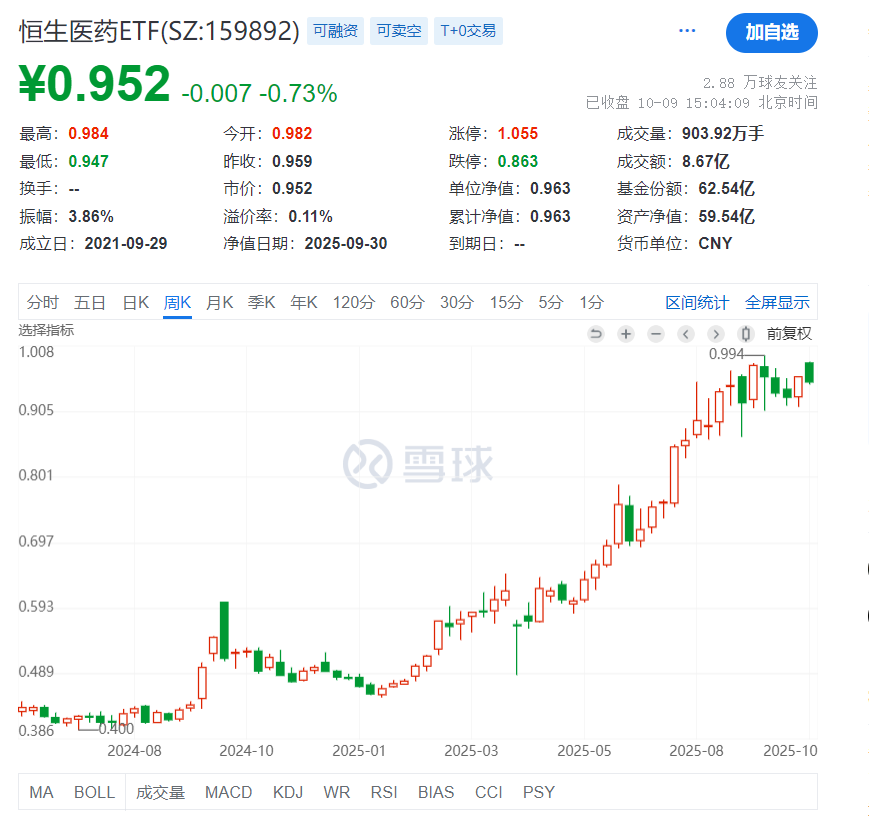The image size is (869, 826).
Task: Select the PSY indicator
Action: (x=539, y=792)
